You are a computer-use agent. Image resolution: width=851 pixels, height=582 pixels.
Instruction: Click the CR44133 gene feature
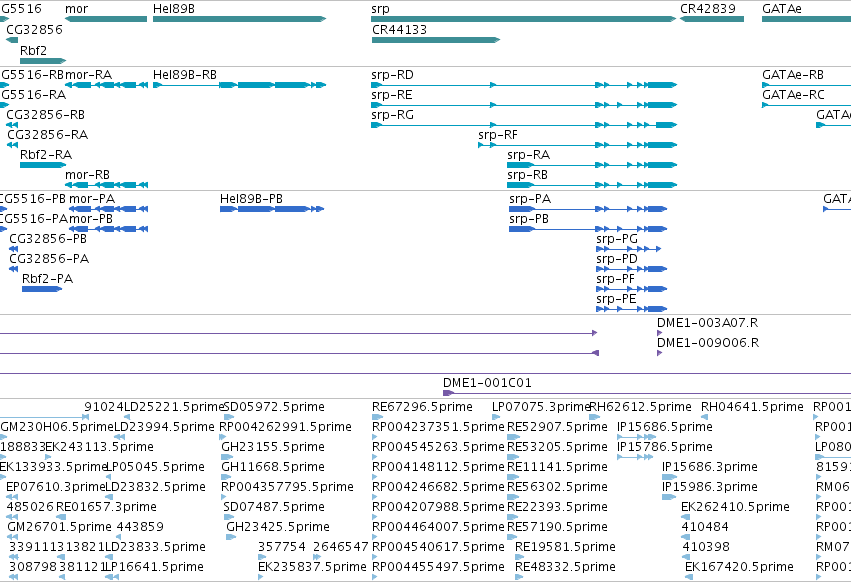click(x=436, y=40)
